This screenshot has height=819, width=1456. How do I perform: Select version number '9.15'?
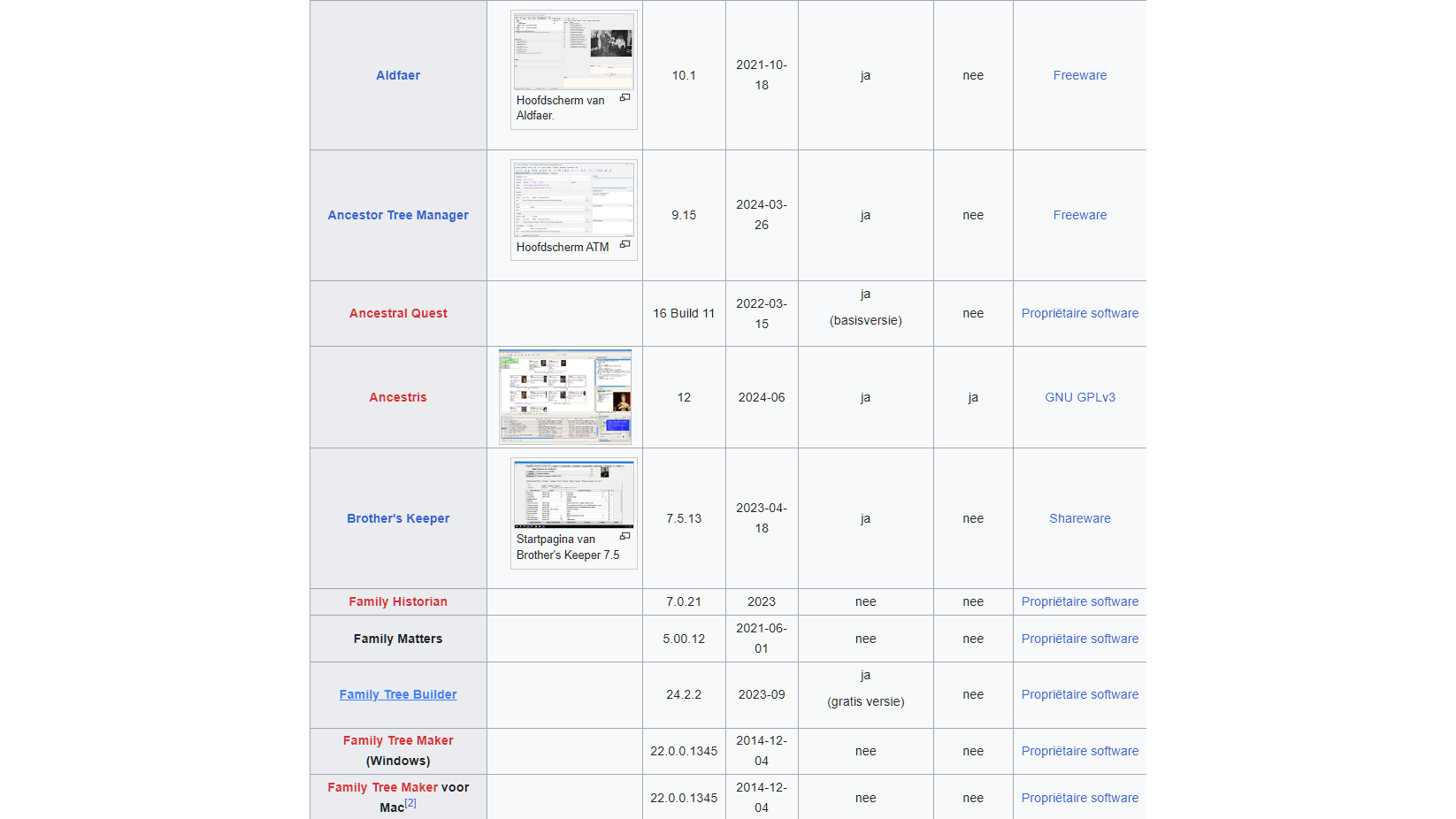tap(684, 215)
